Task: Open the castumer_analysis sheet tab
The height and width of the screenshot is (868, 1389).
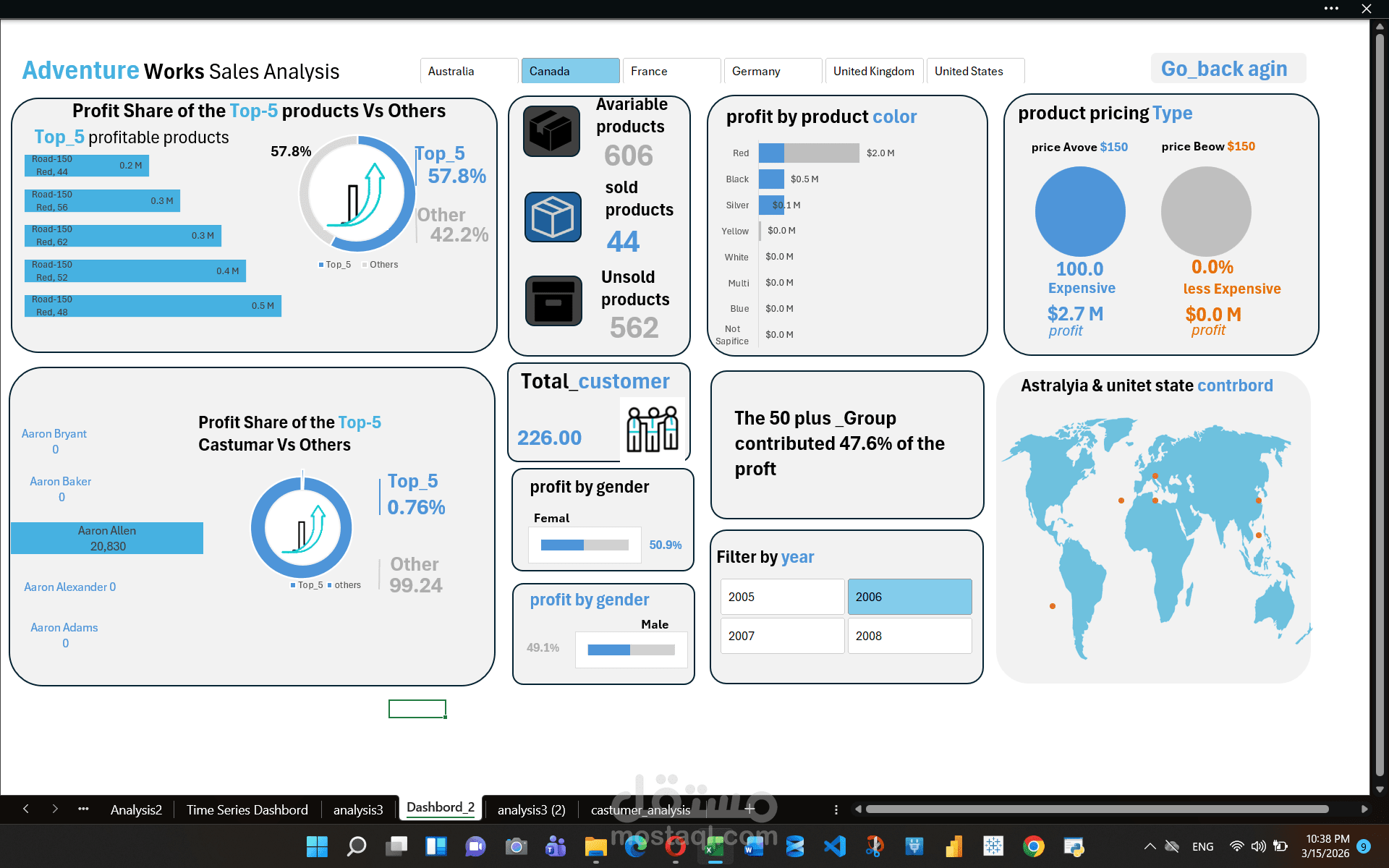Action: (x=640, y=810)
